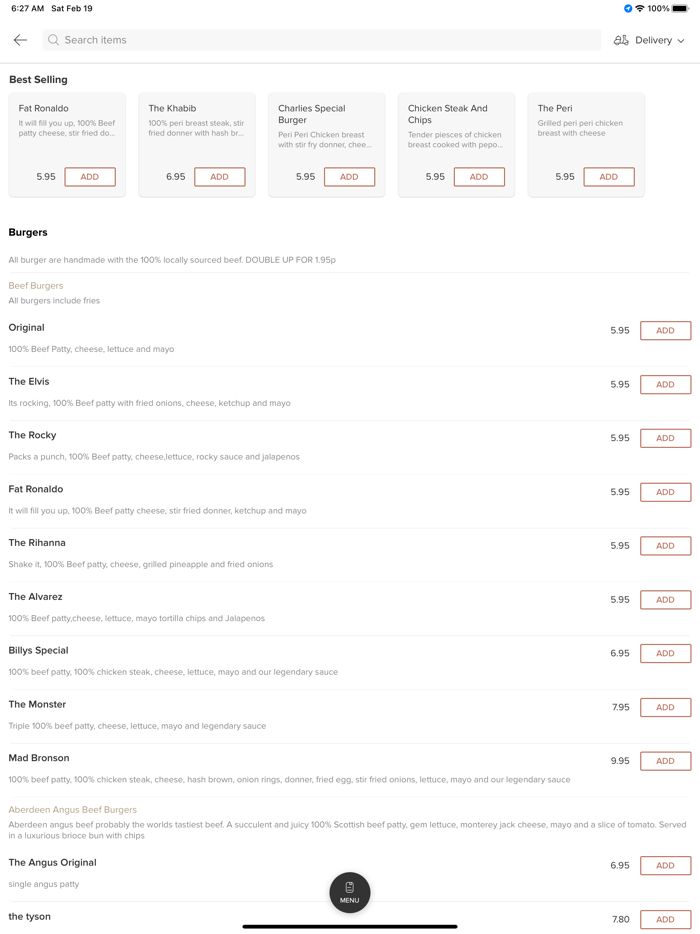Add The Elvis burger
The height and width of the screenshot is (934, 700).
tap(665, 385)
